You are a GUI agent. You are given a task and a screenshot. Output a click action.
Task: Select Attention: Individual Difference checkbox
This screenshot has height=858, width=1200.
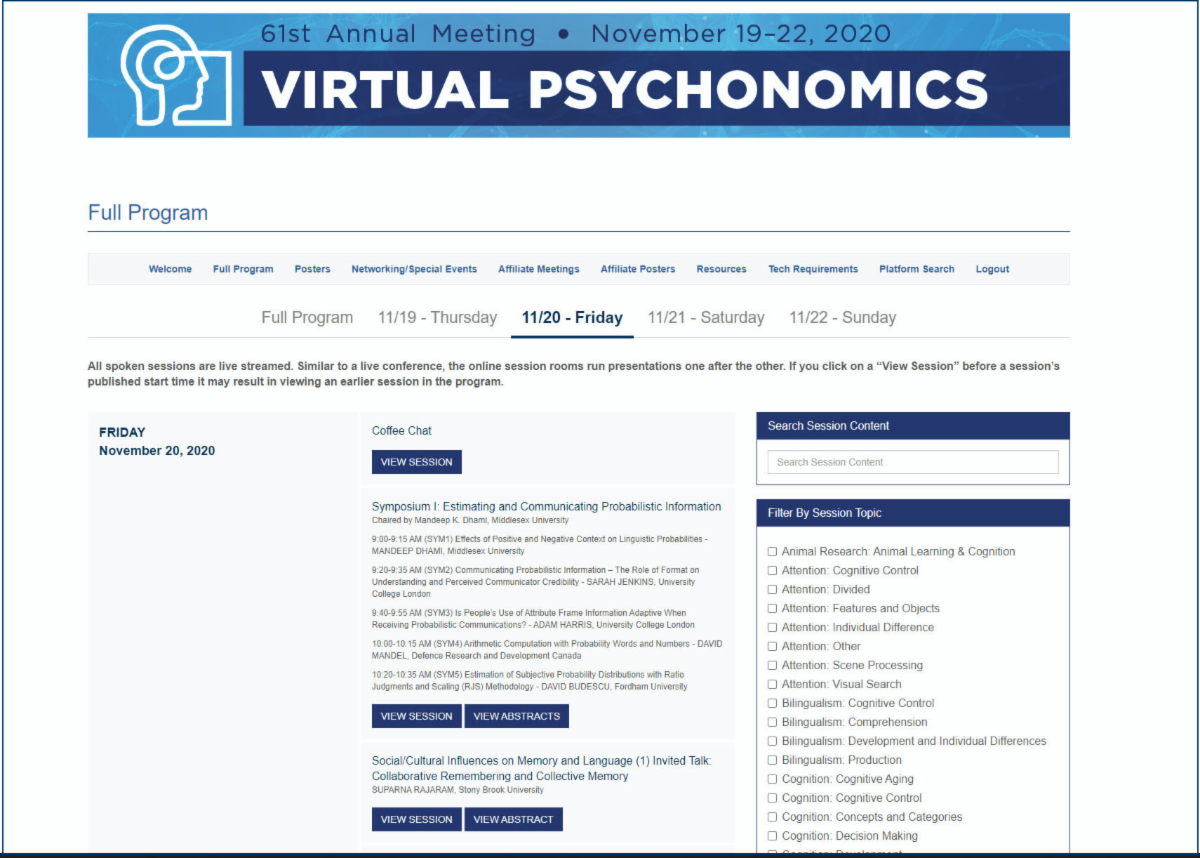pos(772,628)
